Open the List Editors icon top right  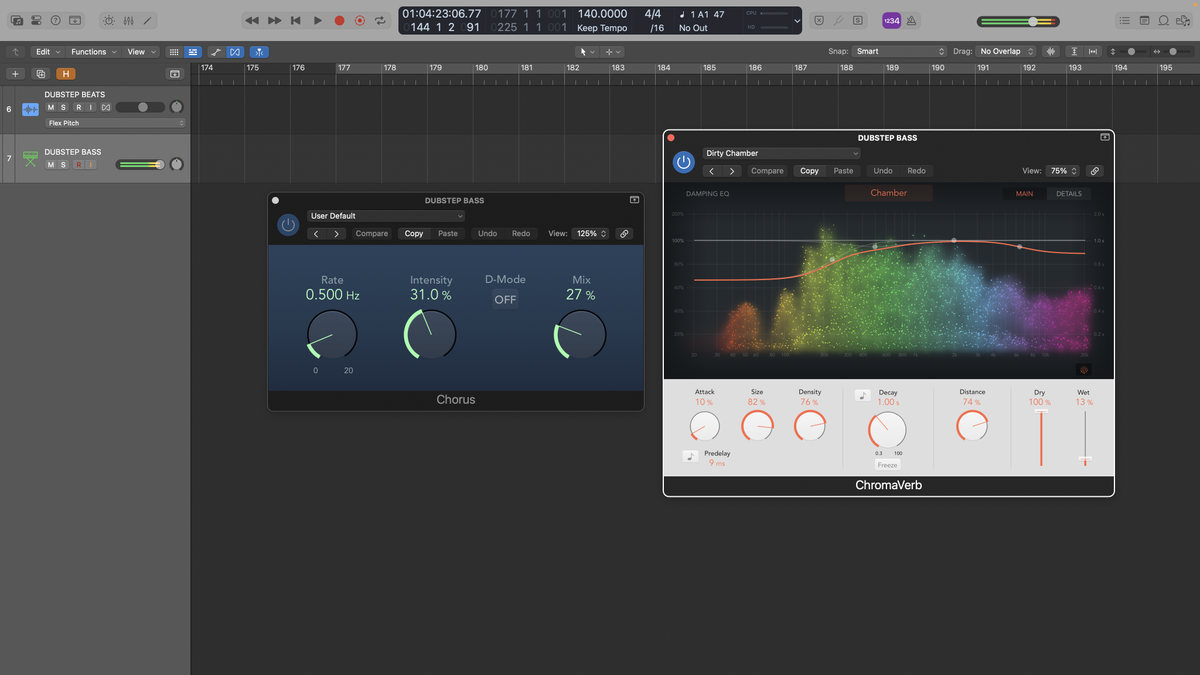(1123, 20)
